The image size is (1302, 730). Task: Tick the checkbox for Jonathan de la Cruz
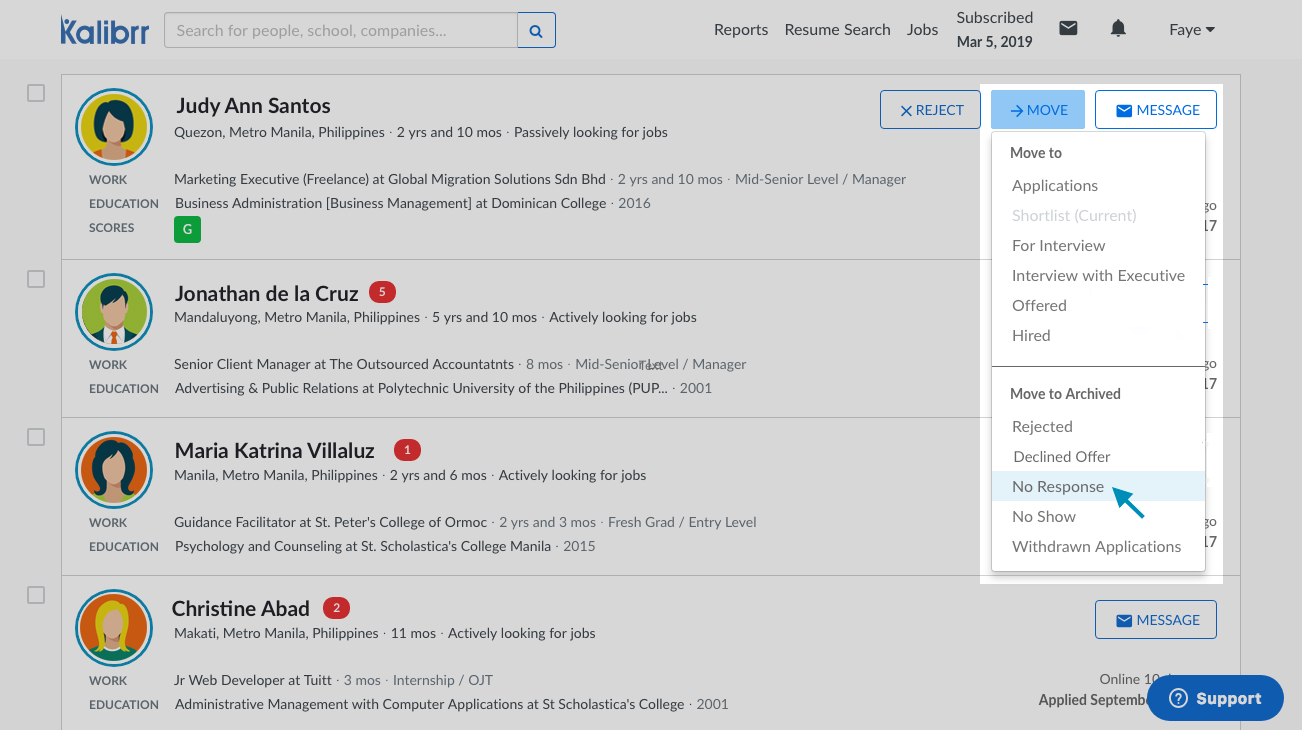coord(36,279)
